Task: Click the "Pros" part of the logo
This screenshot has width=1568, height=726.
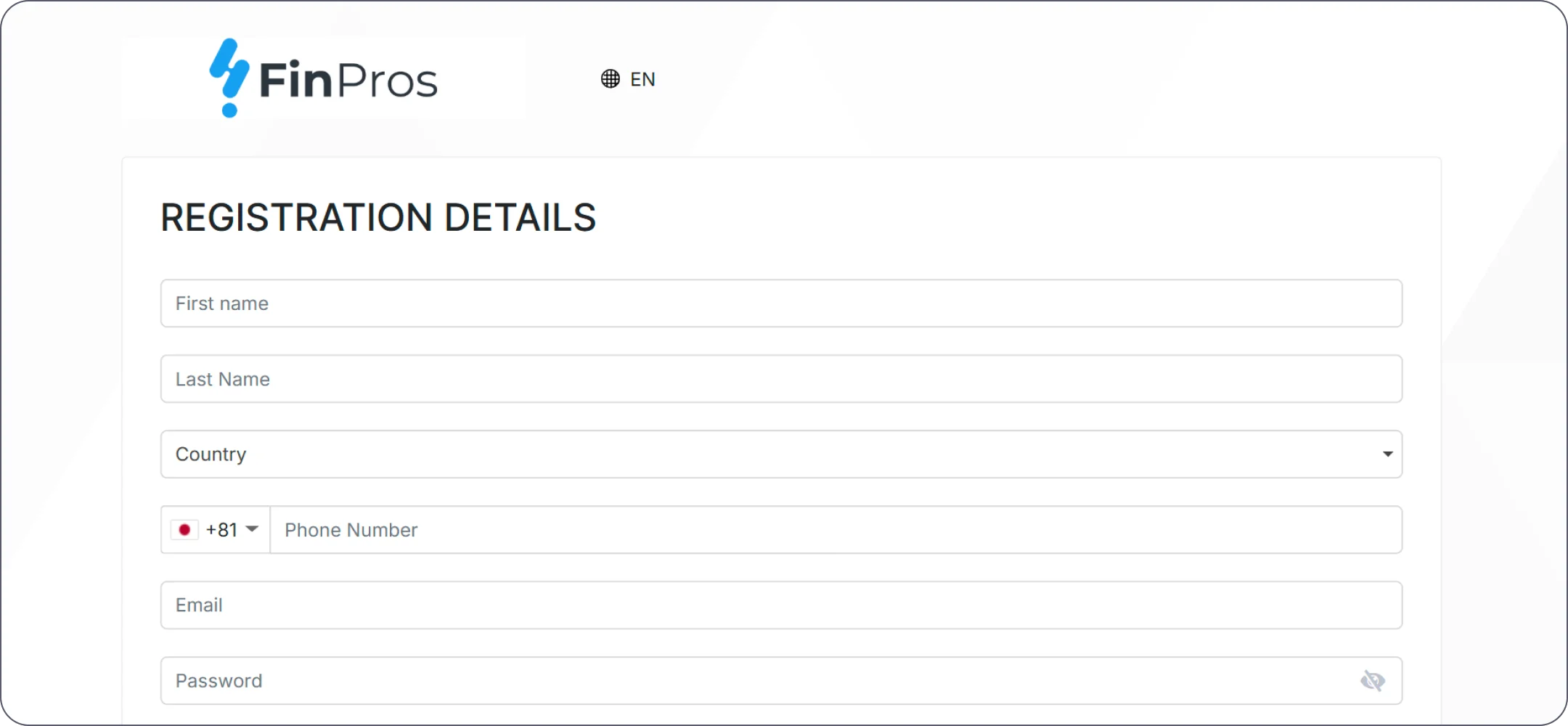Action: pos(388,81)
